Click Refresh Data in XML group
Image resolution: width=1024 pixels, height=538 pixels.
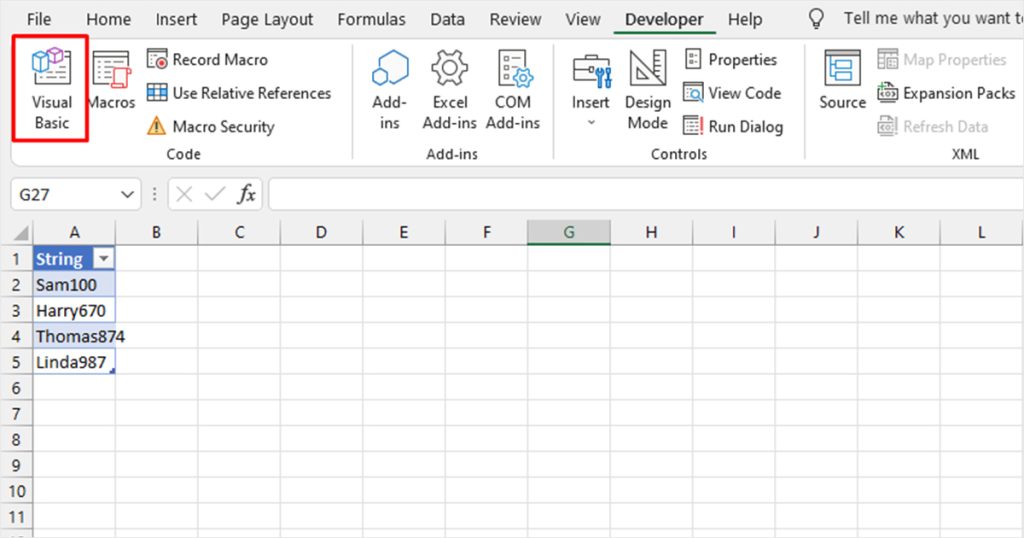[933, 127]
